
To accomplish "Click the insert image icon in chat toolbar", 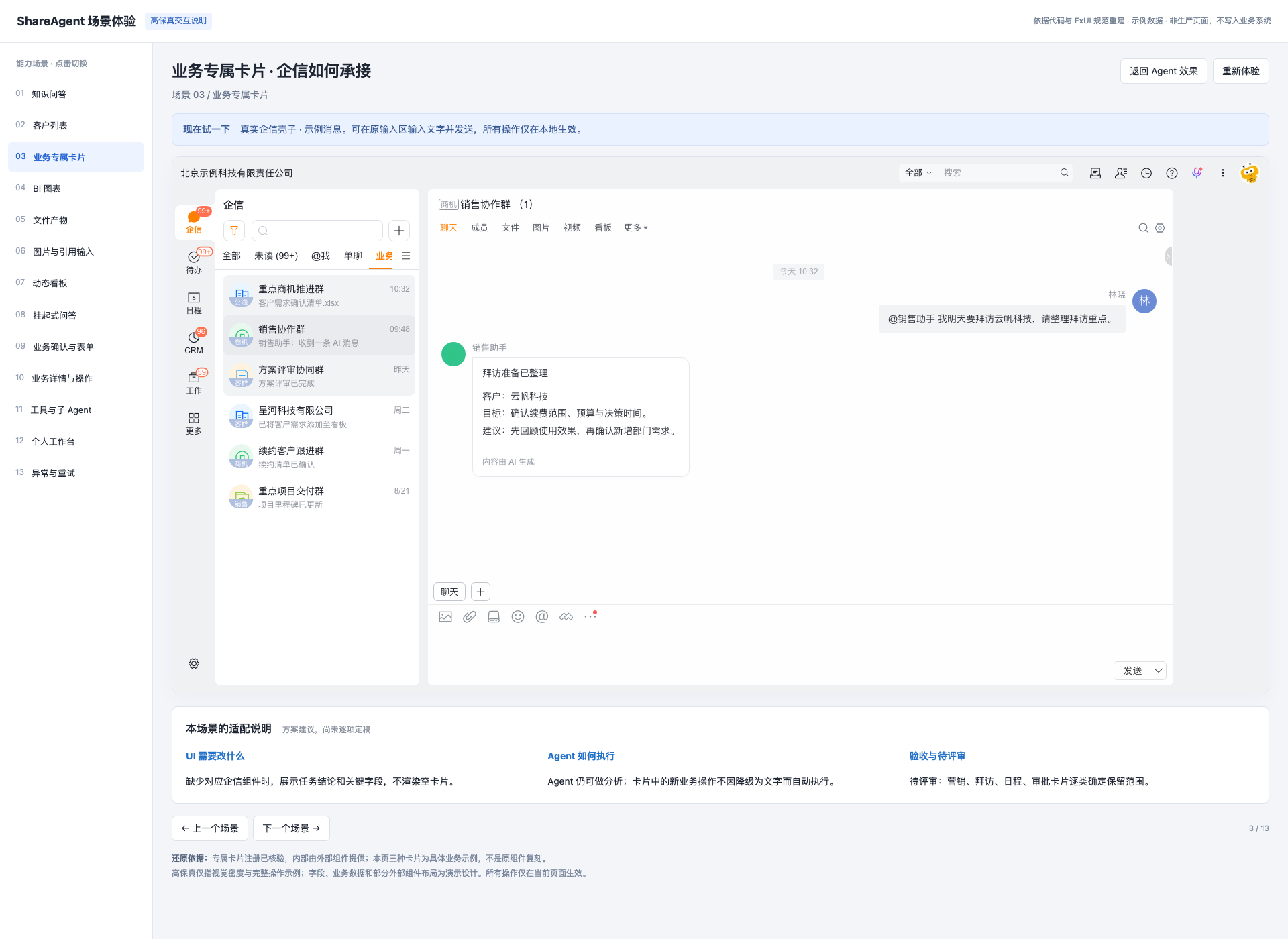I will coord(445,617).
